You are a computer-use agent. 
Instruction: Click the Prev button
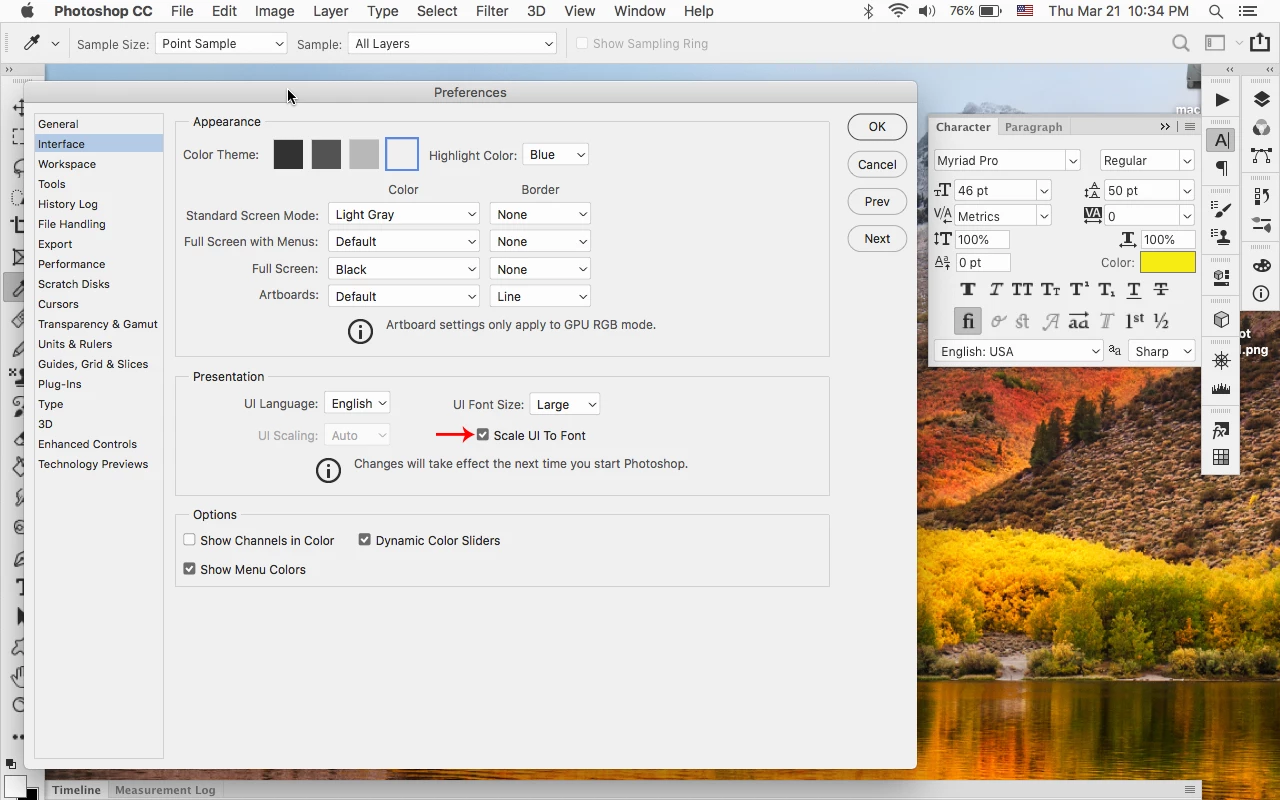[877, 201]
